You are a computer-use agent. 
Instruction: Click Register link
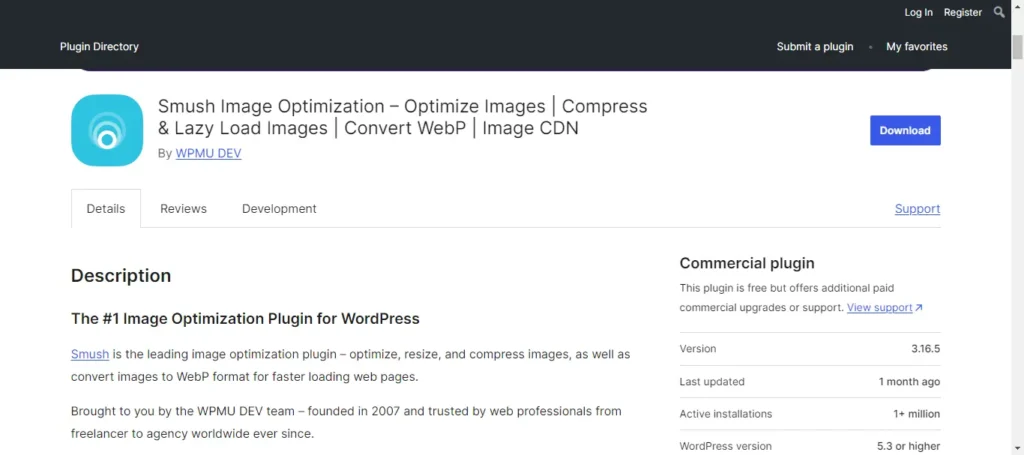(x=963, y=12)
